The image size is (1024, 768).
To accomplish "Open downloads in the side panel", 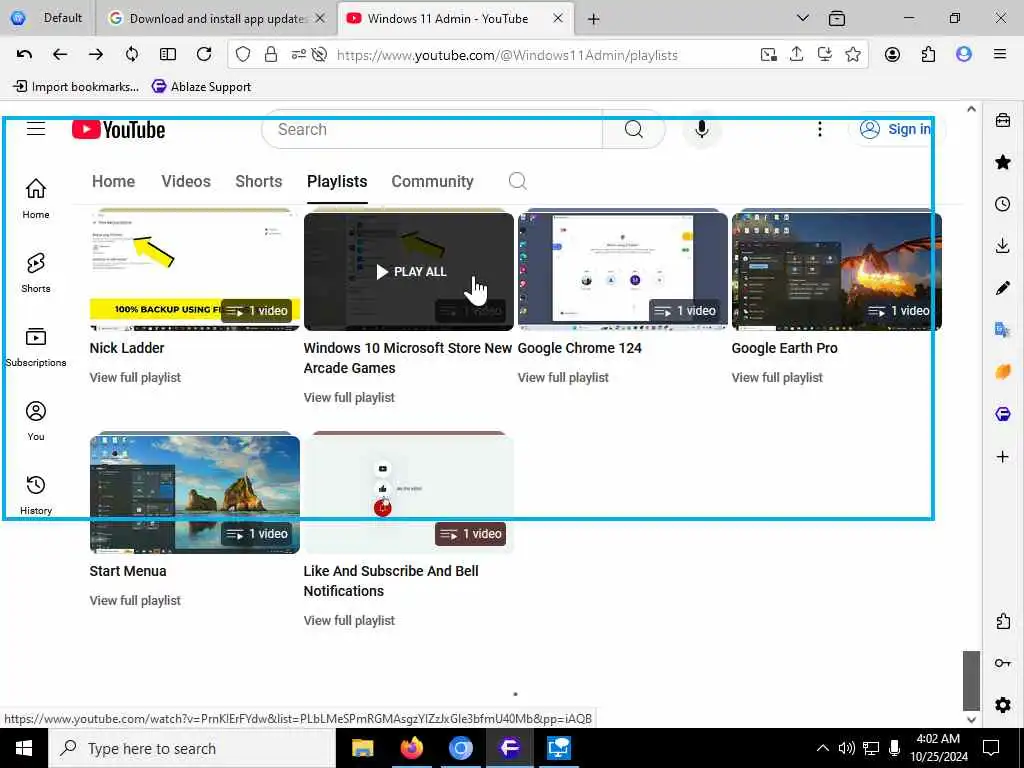I will [1003, 246].
